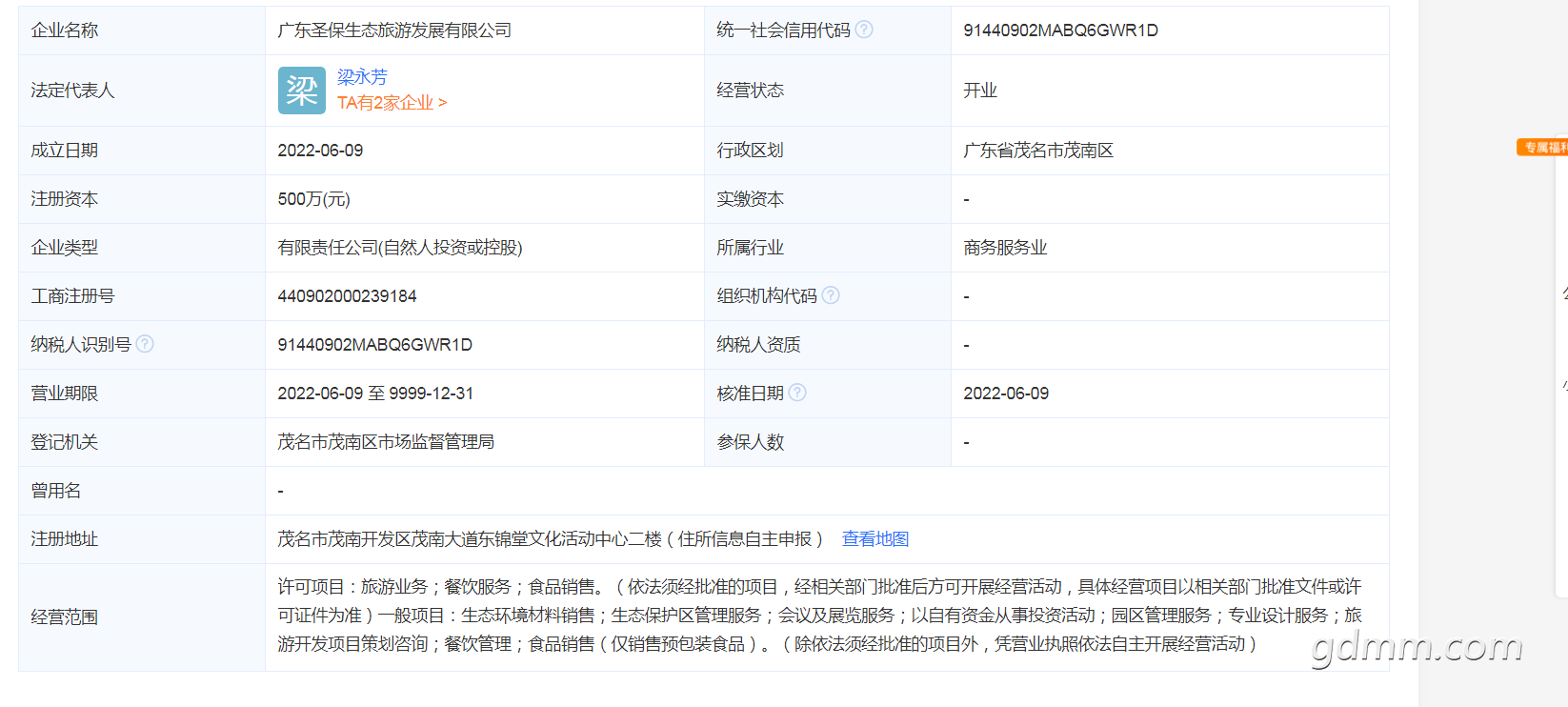Viewport: 1568px width, 707px height.
Task: Click the 500万(元) registered capital value
Action: point(313,199)
